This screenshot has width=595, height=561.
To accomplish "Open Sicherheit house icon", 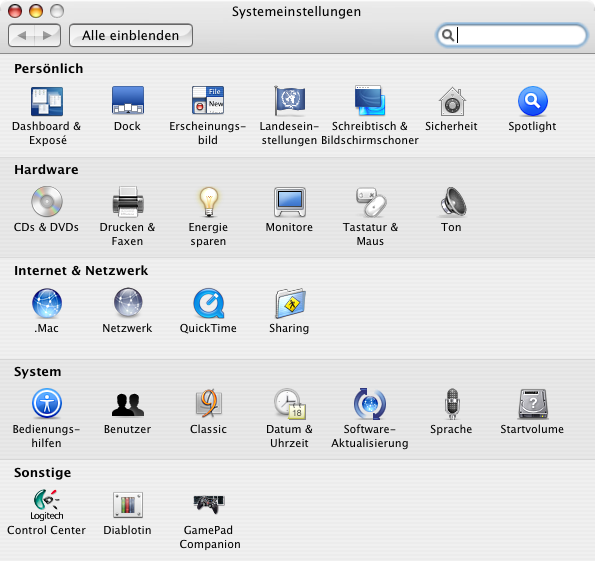I will pyautogui.click(x=452, y=101).
